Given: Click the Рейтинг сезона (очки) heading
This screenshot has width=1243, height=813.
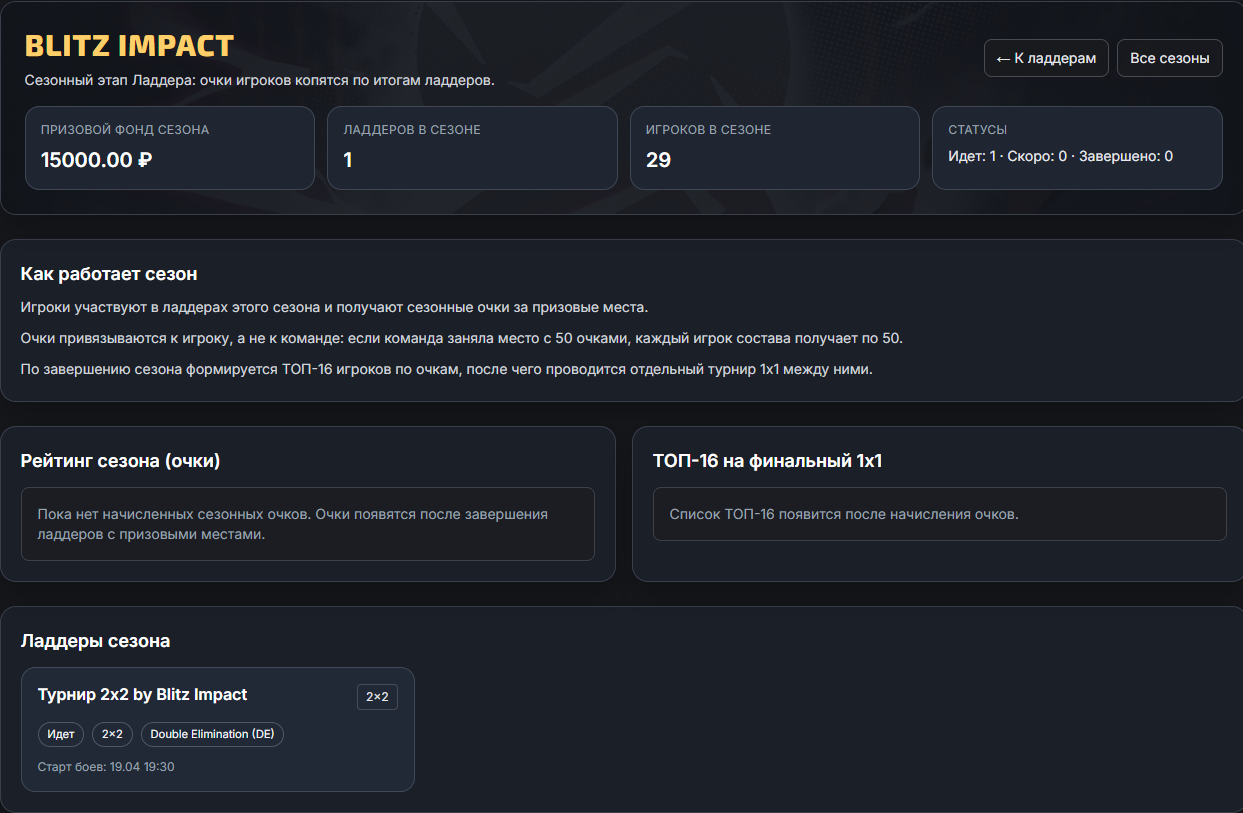Looking at the screenshot, I should coord(120,461).
